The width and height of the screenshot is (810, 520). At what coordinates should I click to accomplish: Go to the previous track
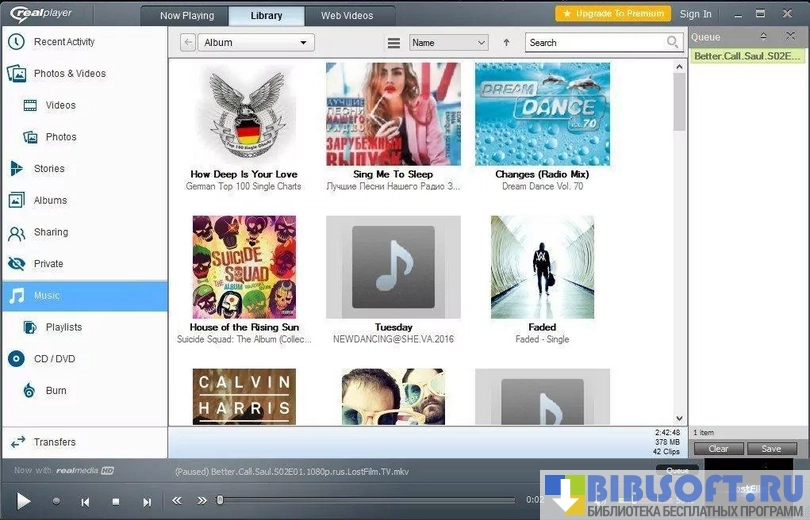(x=86, y=501)
